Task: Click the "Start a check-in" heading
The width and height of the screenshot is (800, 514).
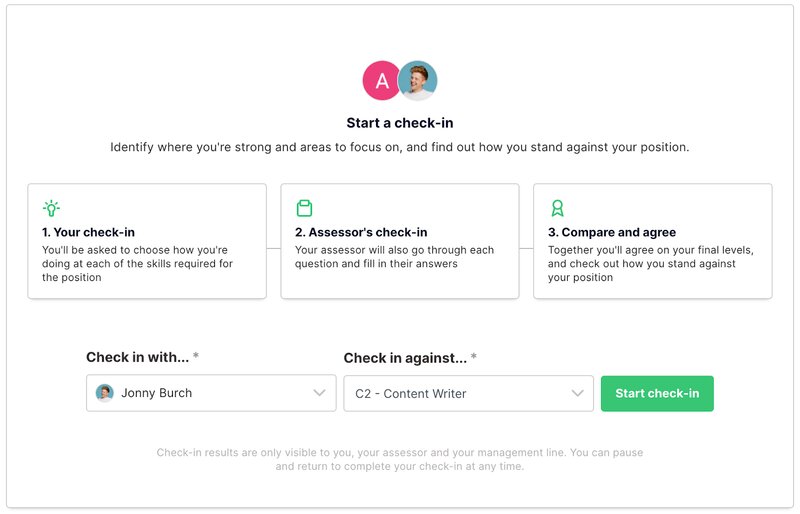Action: 400,123
